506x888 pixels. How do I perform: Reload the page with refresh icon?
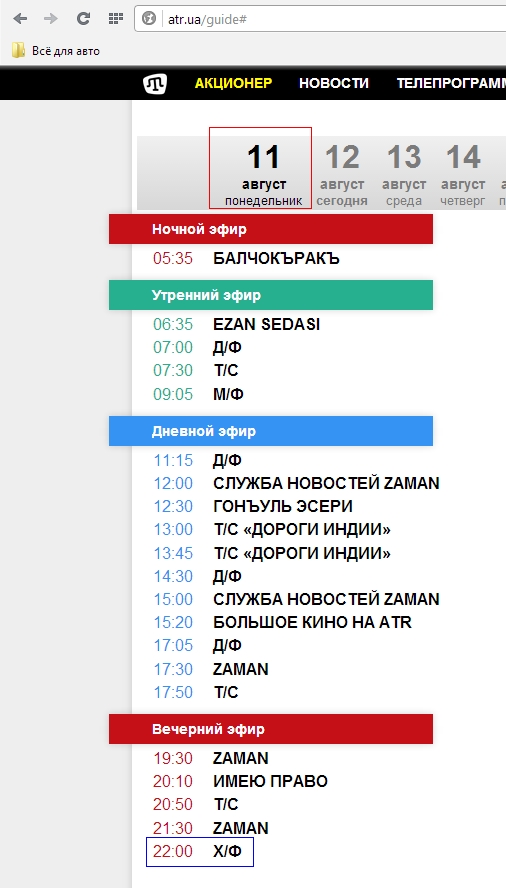coord(83,19)
